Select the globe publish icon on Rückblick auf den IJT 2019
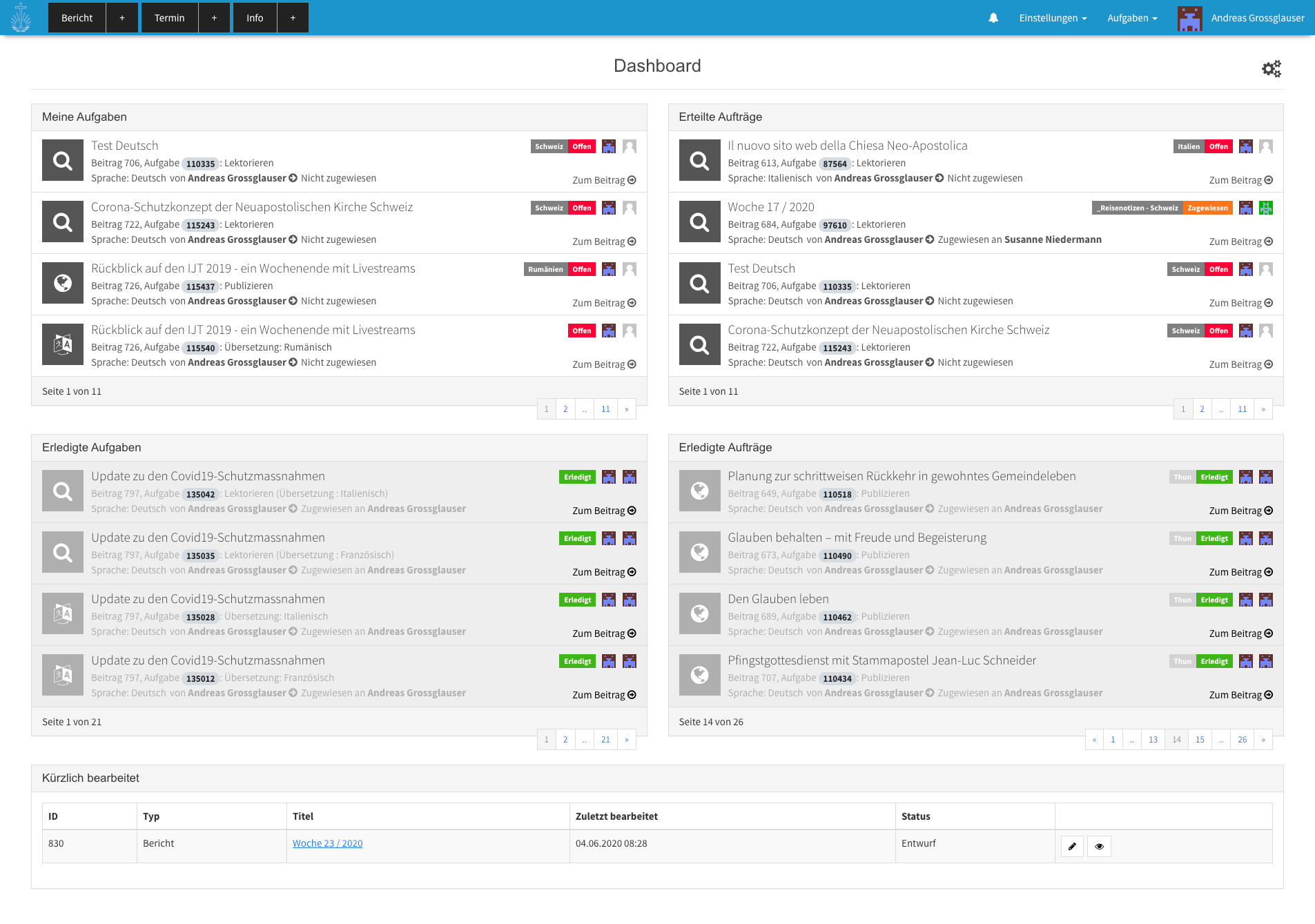The image size is (1315, 924). [x=62, y=283]
